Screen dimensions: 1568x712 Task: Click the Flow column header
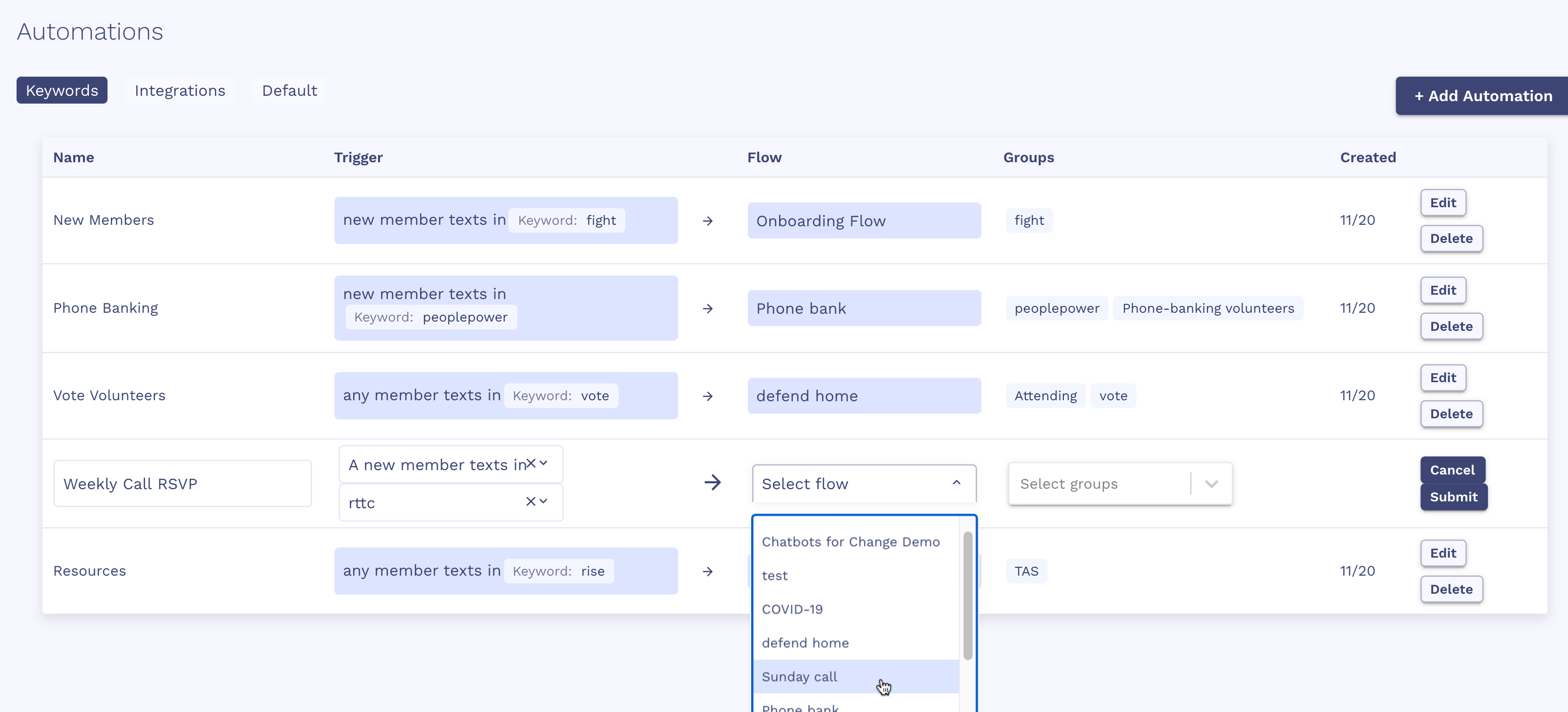pos(764,157)
